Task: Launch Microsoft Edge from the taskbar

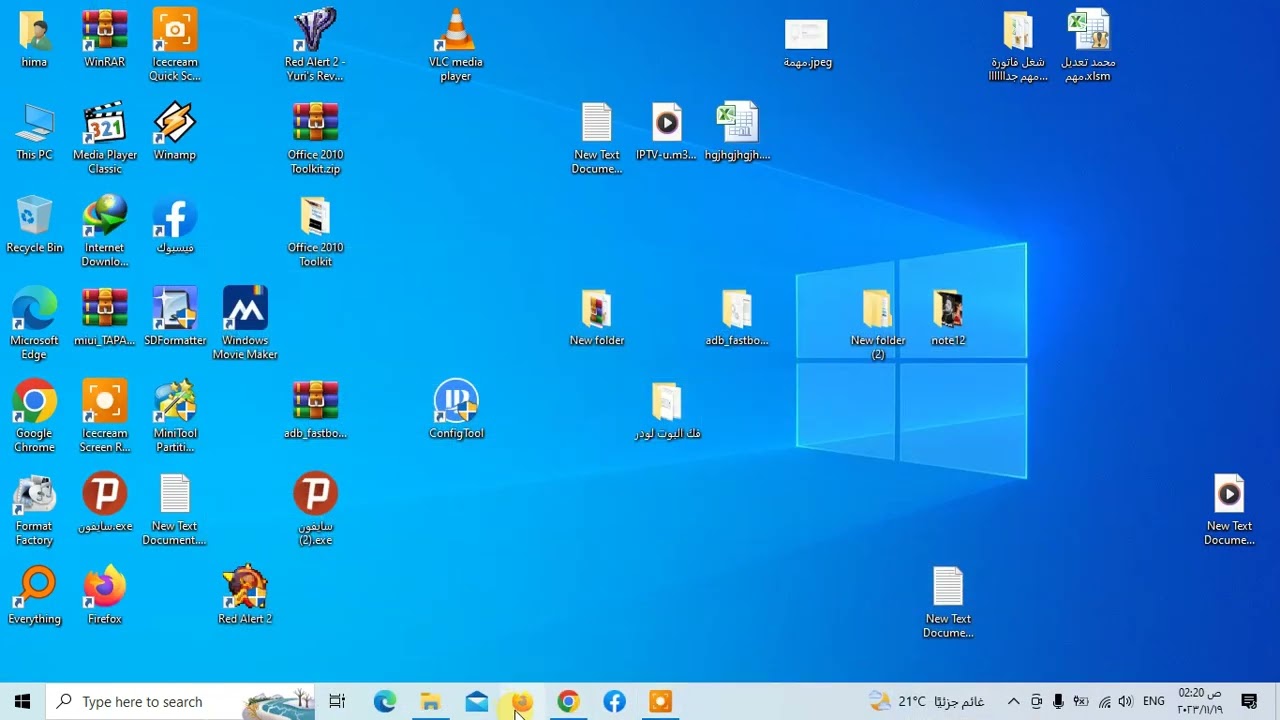Action: pyautogui.click(x=385, y=702)
